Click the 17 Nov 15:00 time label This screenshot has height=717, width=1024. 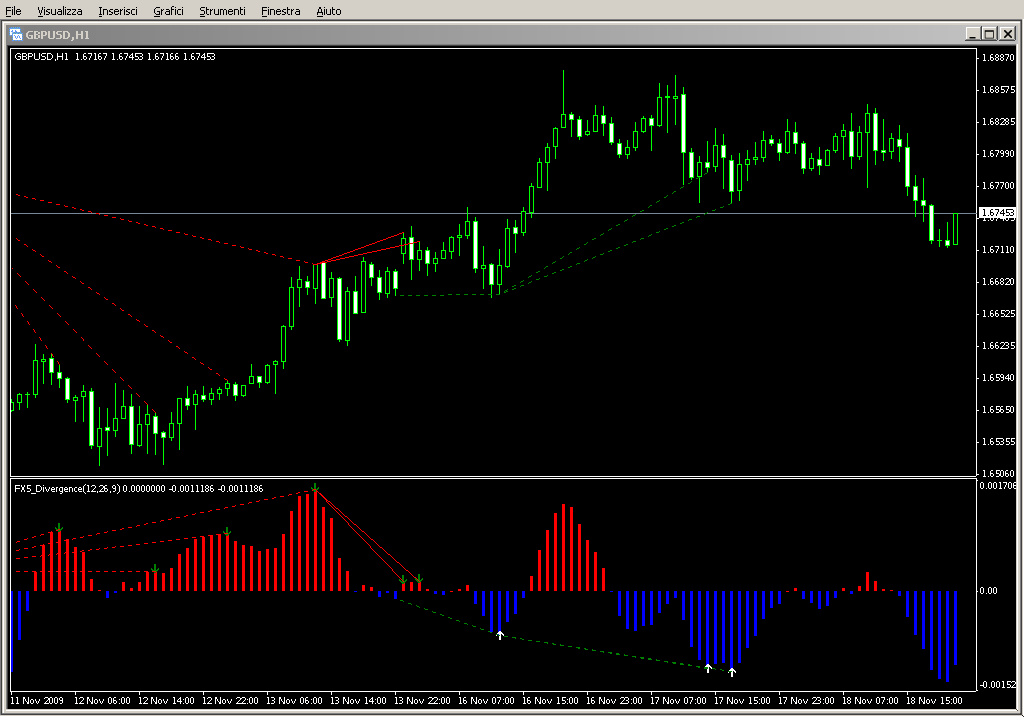742,700
